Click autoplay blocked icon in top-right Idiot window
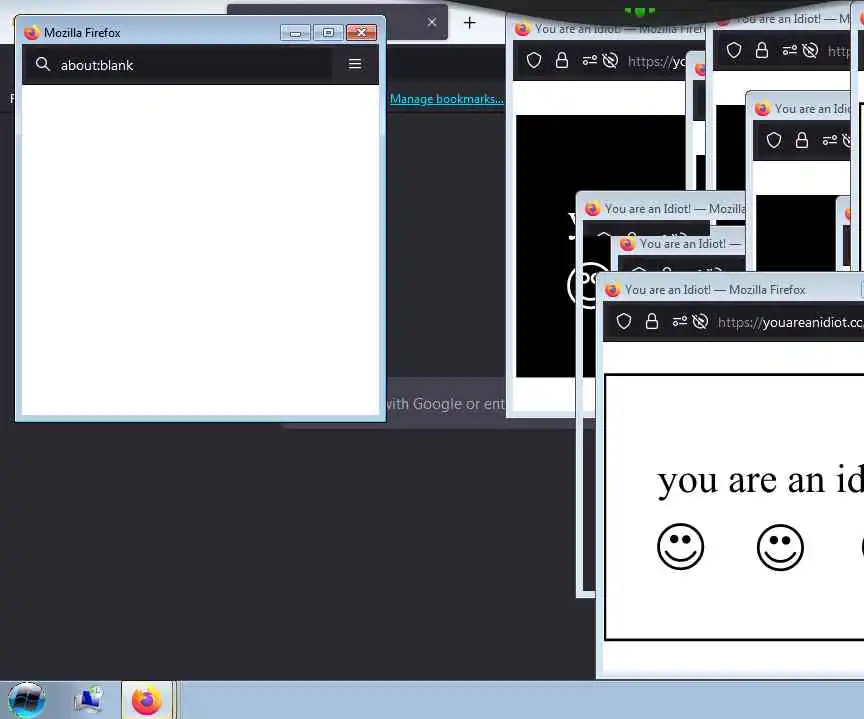 click(x=810, y=50)
